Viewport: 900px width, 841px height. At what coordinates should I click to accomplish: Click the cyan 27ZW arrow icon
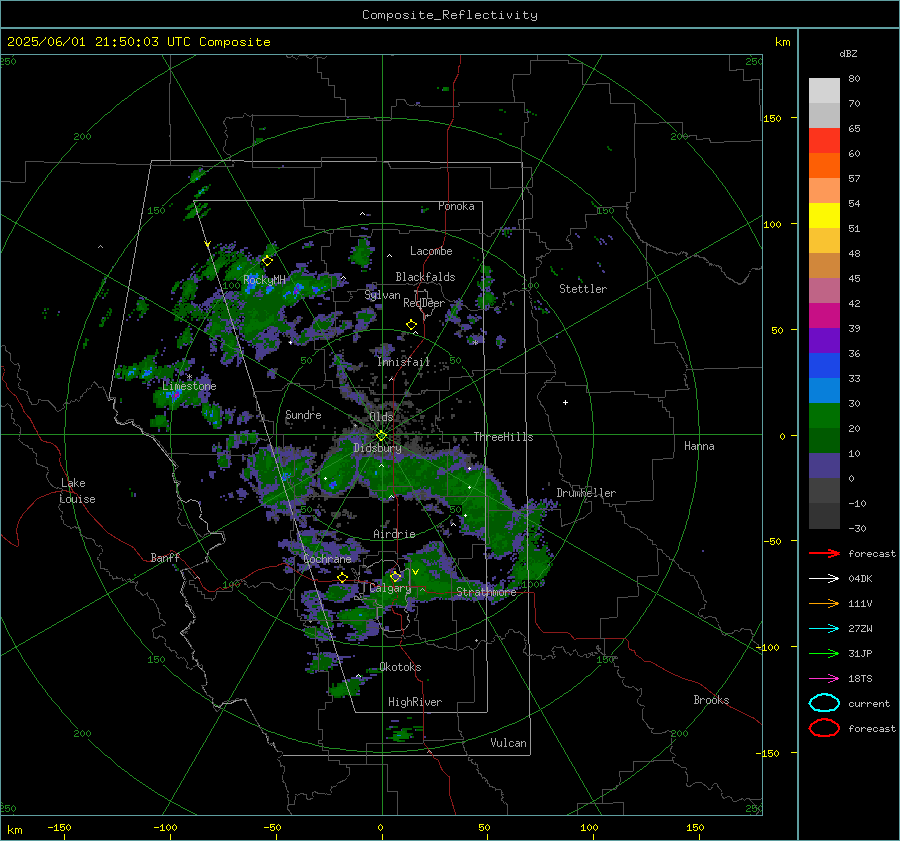(824, 629)
